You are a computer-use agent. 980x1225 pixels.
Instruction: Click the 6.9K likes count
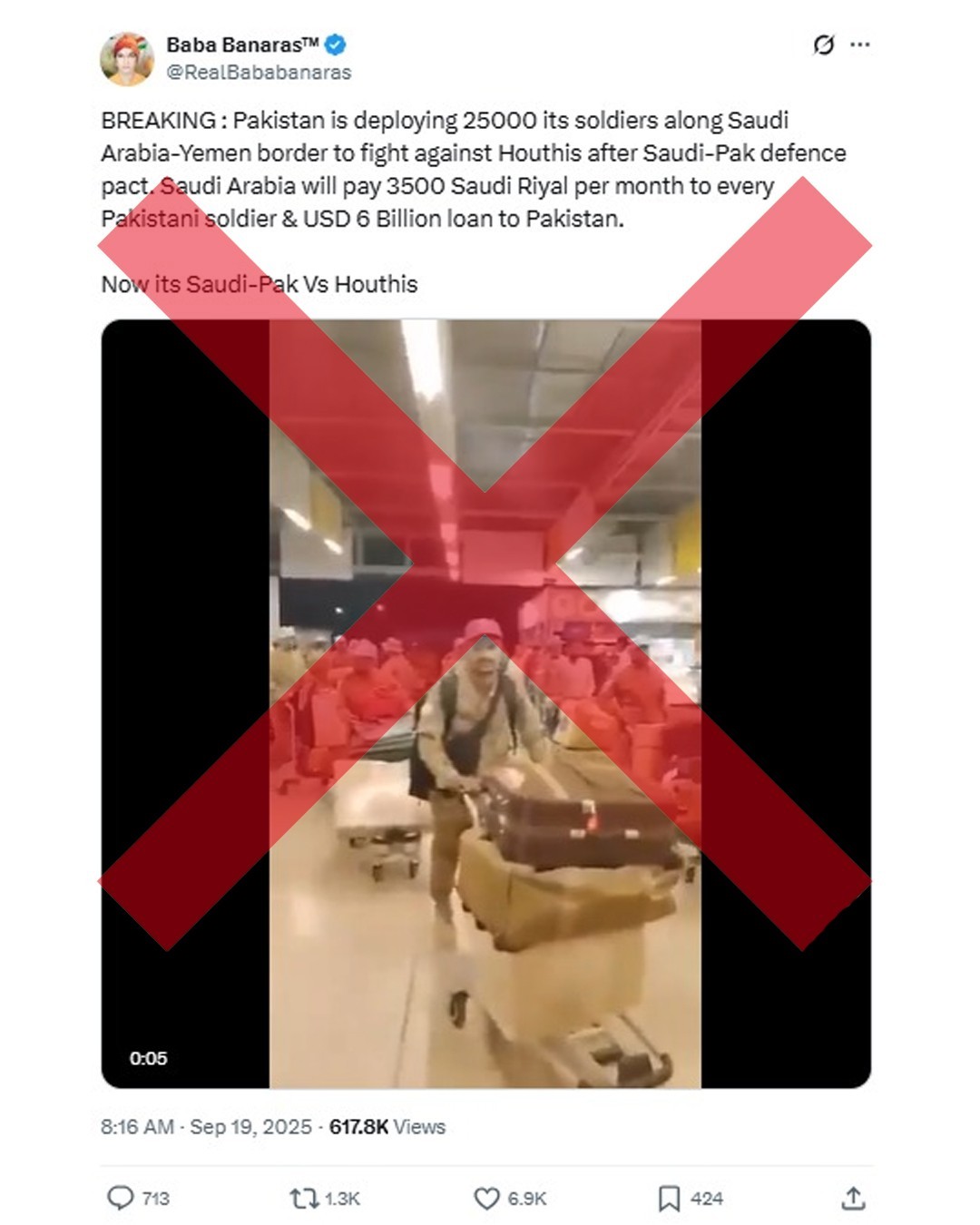point(527,1199)
